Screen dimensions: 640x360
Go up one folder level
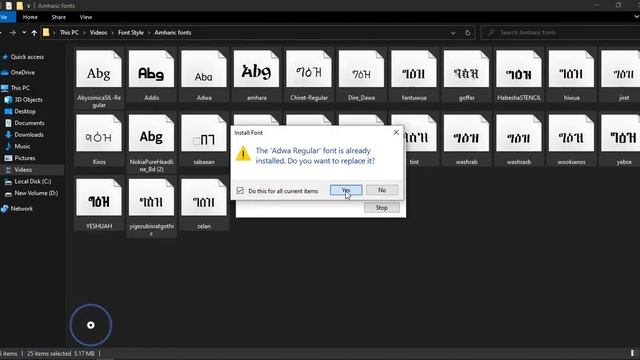coord(34,33)
